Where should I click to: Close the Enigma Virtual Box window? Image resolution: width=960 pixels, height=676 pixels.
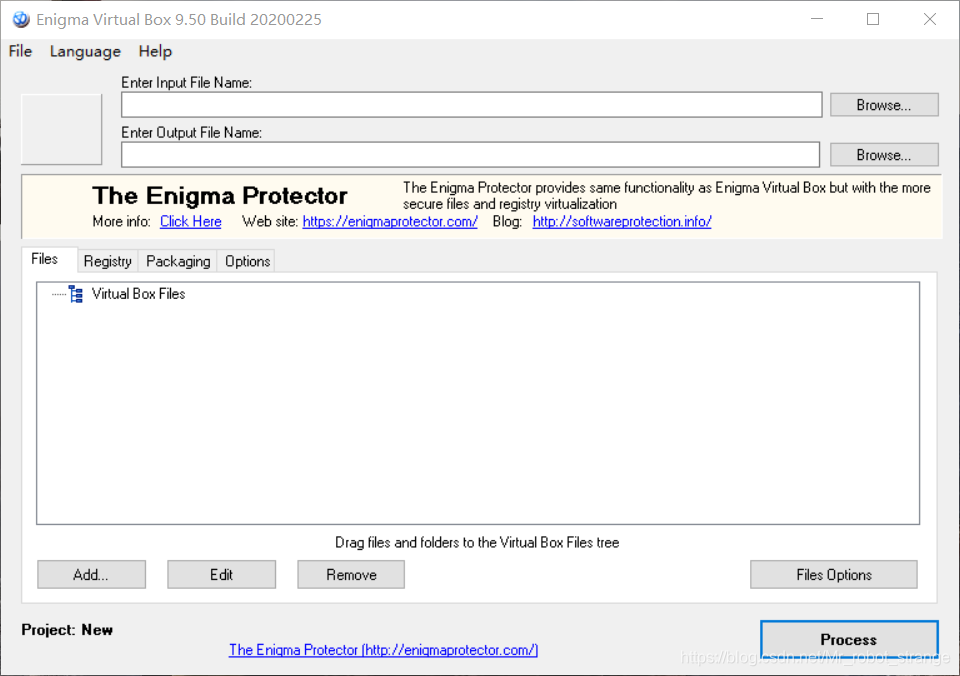coord(929,20)
